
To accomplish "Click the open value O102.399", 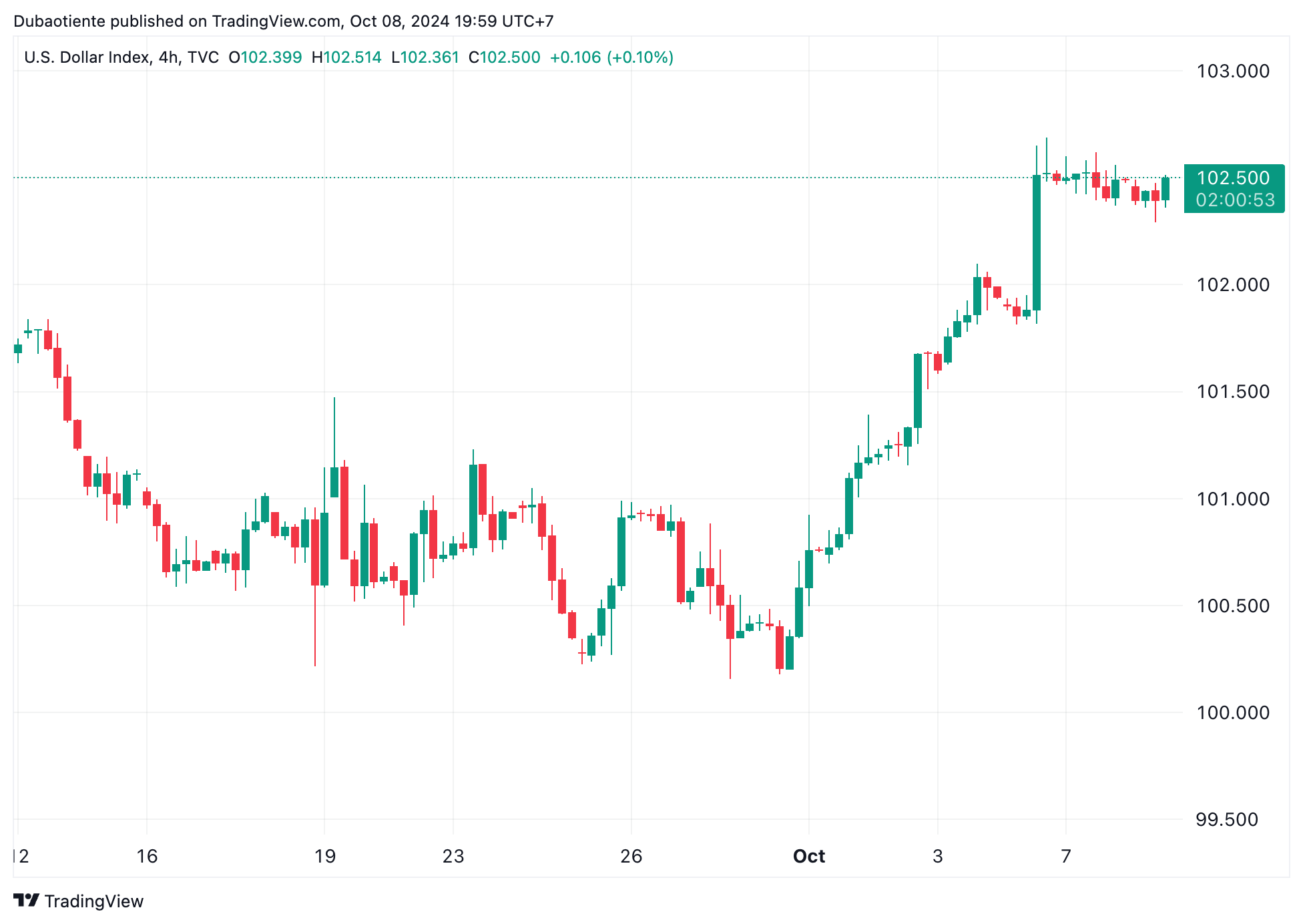I will 265,57.
